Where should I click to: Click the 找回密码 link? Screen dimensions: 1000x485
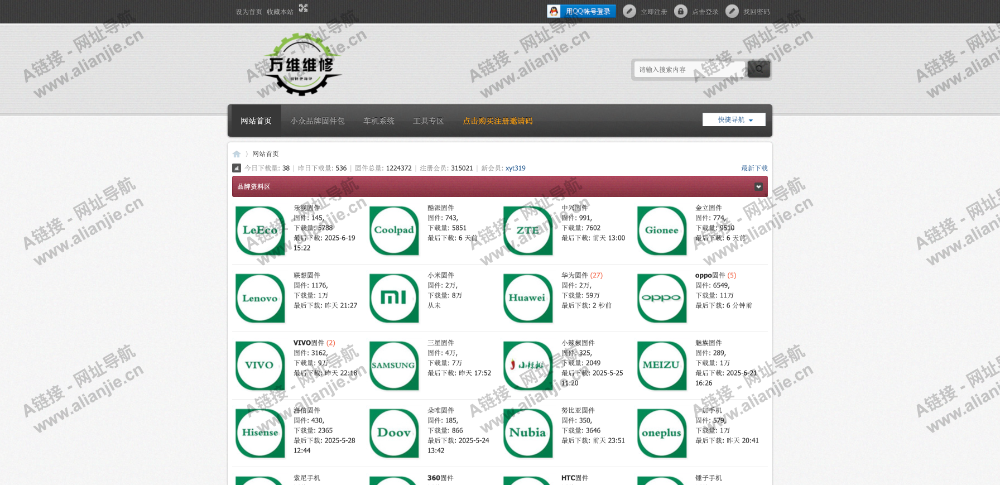(x=756, y=11)
